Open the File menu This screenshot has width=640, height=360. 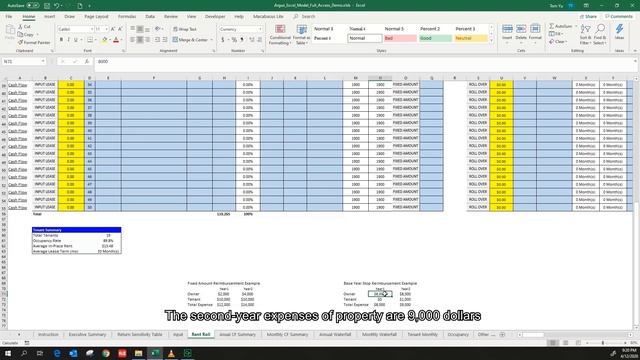[9, 16]
